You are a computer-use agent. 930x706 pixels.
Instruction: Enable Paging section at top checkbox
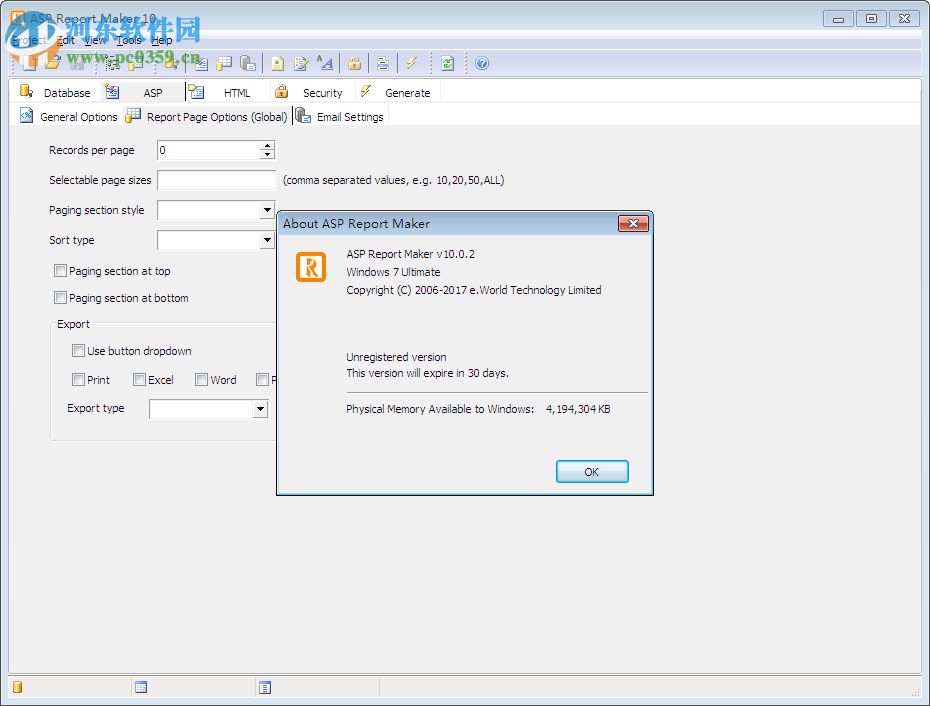pos(60,271)
